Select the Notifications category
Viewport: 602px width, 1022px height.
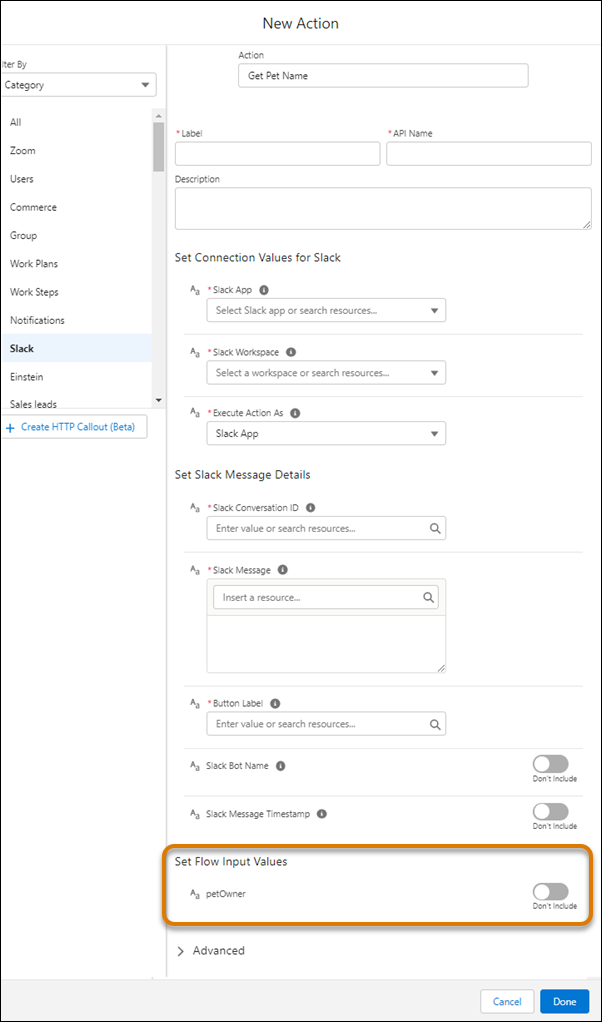[76, 321]
